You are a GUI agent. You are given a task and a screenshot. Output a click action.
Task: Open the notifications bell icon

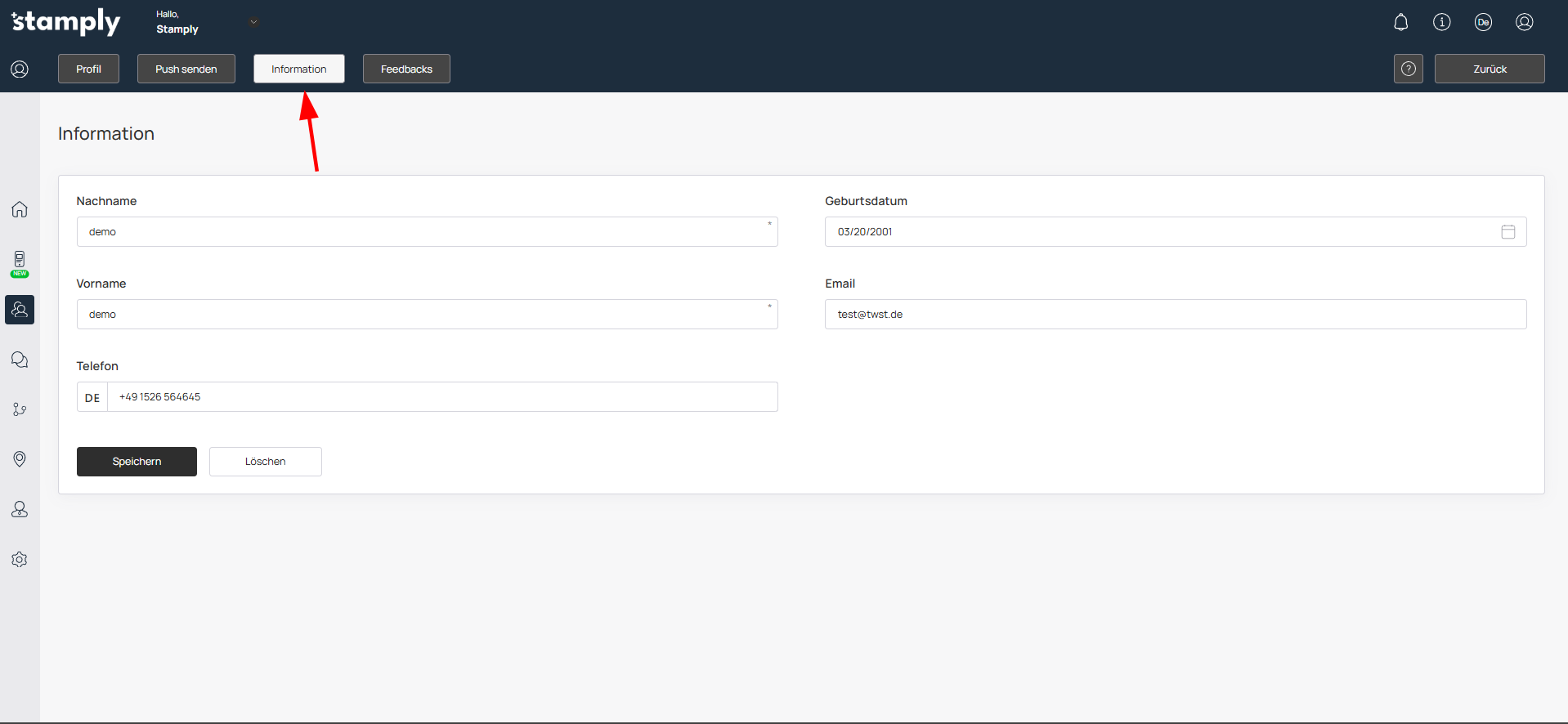click(1400, 22)
